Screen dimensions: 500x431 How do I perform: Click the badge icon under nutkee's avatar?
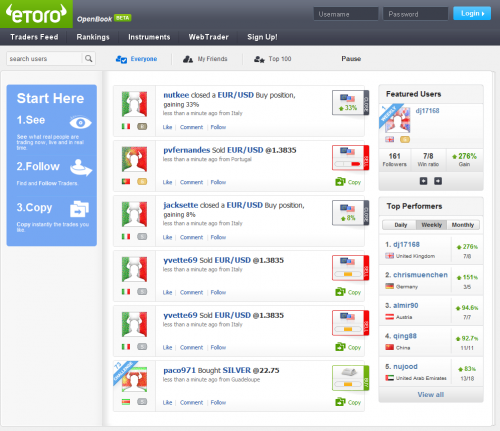click(142, 127)
